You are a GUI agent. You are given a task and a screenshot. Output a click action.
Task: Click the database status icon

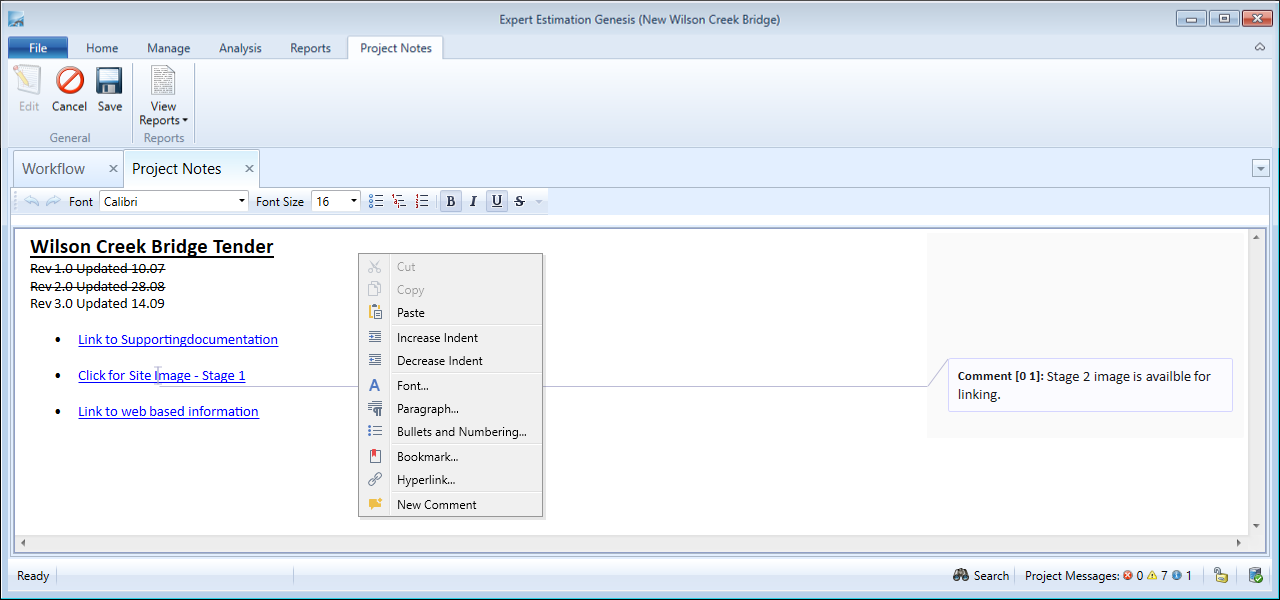(1255, 576)
